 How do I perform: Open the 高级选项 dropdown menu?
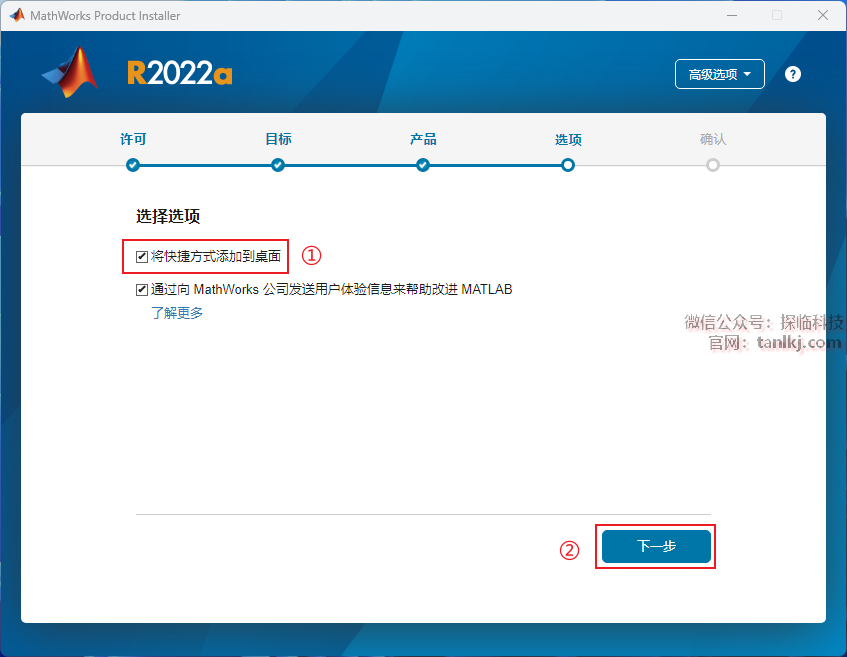(720, 74)
